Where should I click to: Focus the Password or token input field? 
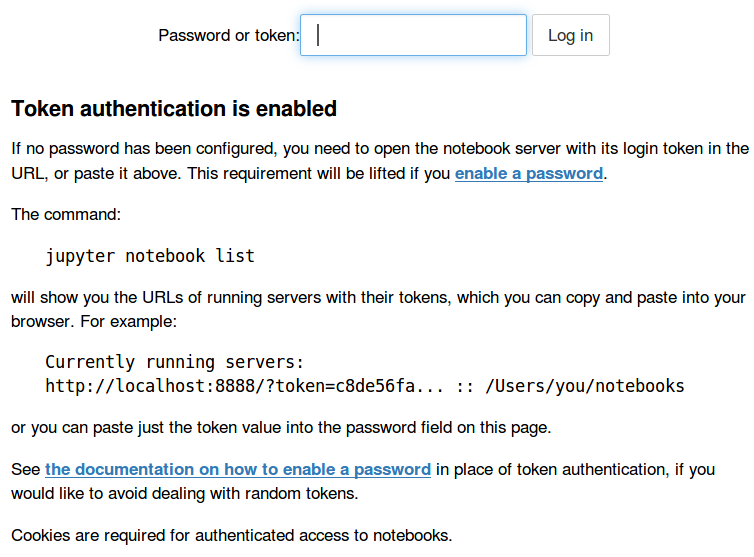(413, 35)
